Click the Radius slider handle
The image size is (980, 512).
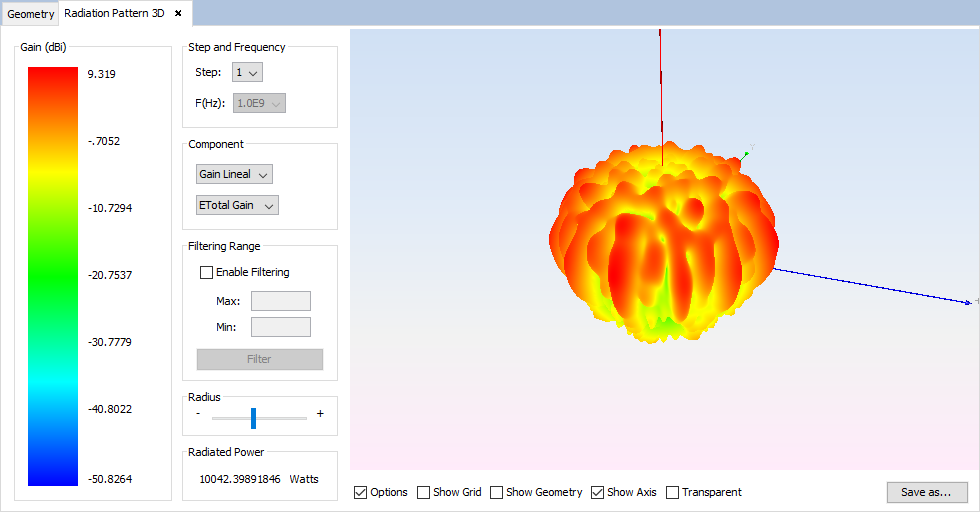(x=254, y=417)
